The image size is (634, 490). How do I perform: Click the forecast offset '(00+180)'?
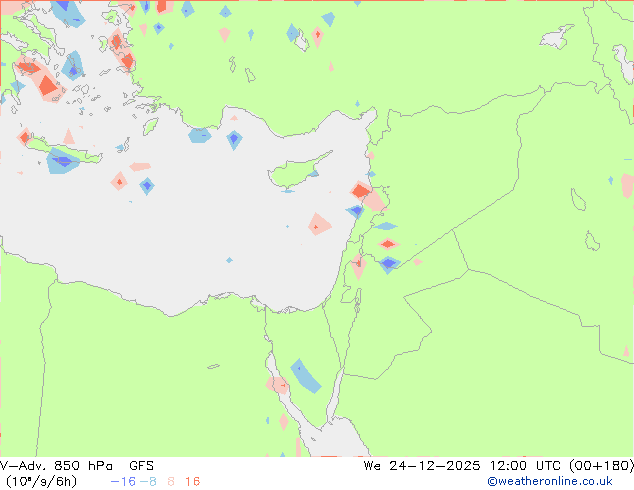point(601,466)
